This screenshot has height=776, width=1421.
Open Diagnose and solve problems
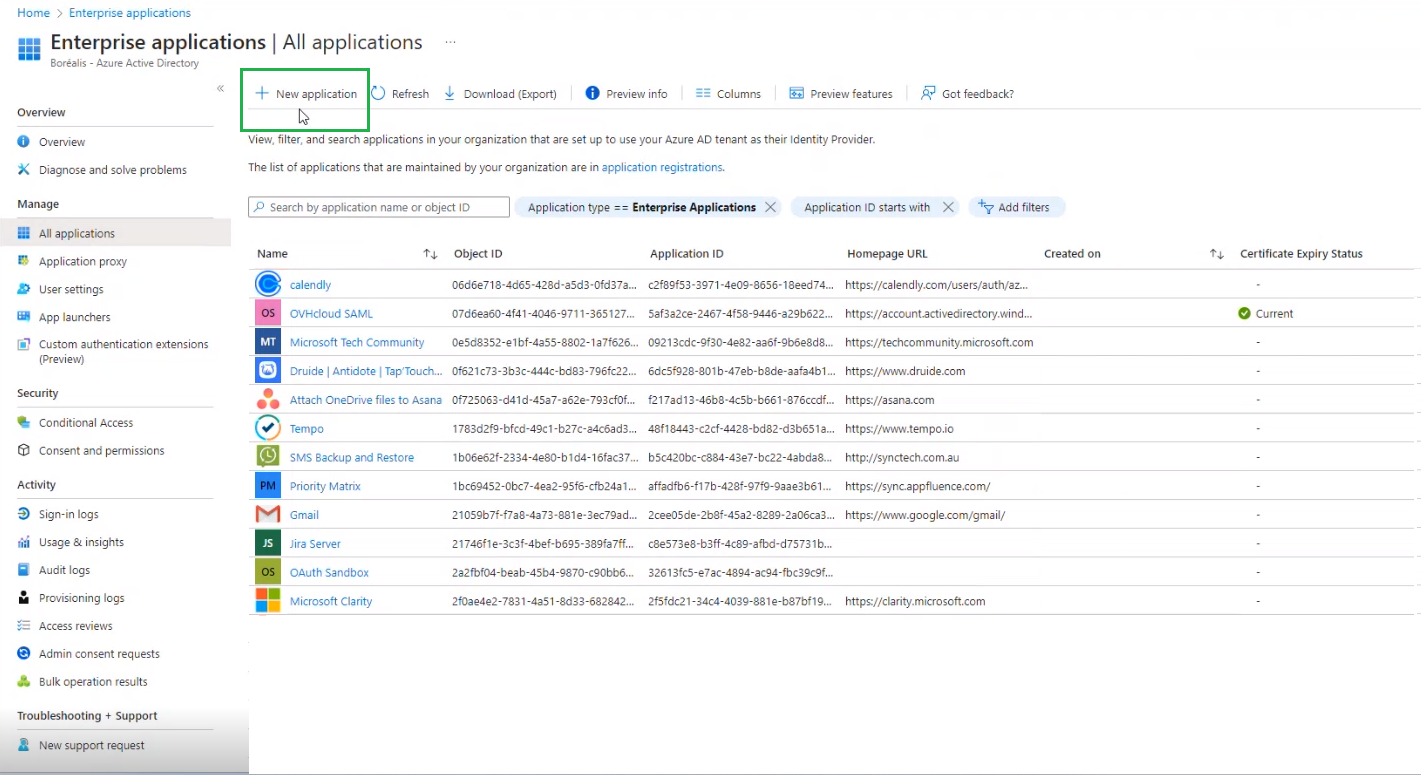click(x=115, y=170)
